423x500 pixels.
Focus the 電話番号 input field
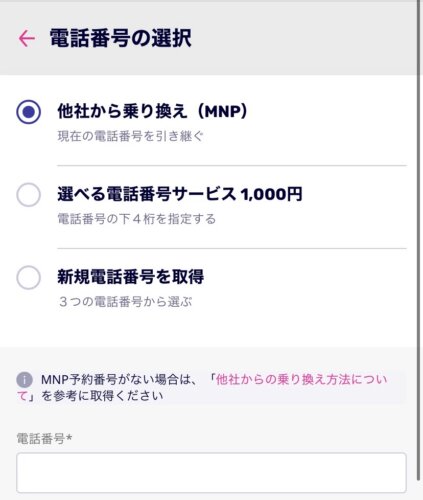pyautogui.click(x=211, y=473)
